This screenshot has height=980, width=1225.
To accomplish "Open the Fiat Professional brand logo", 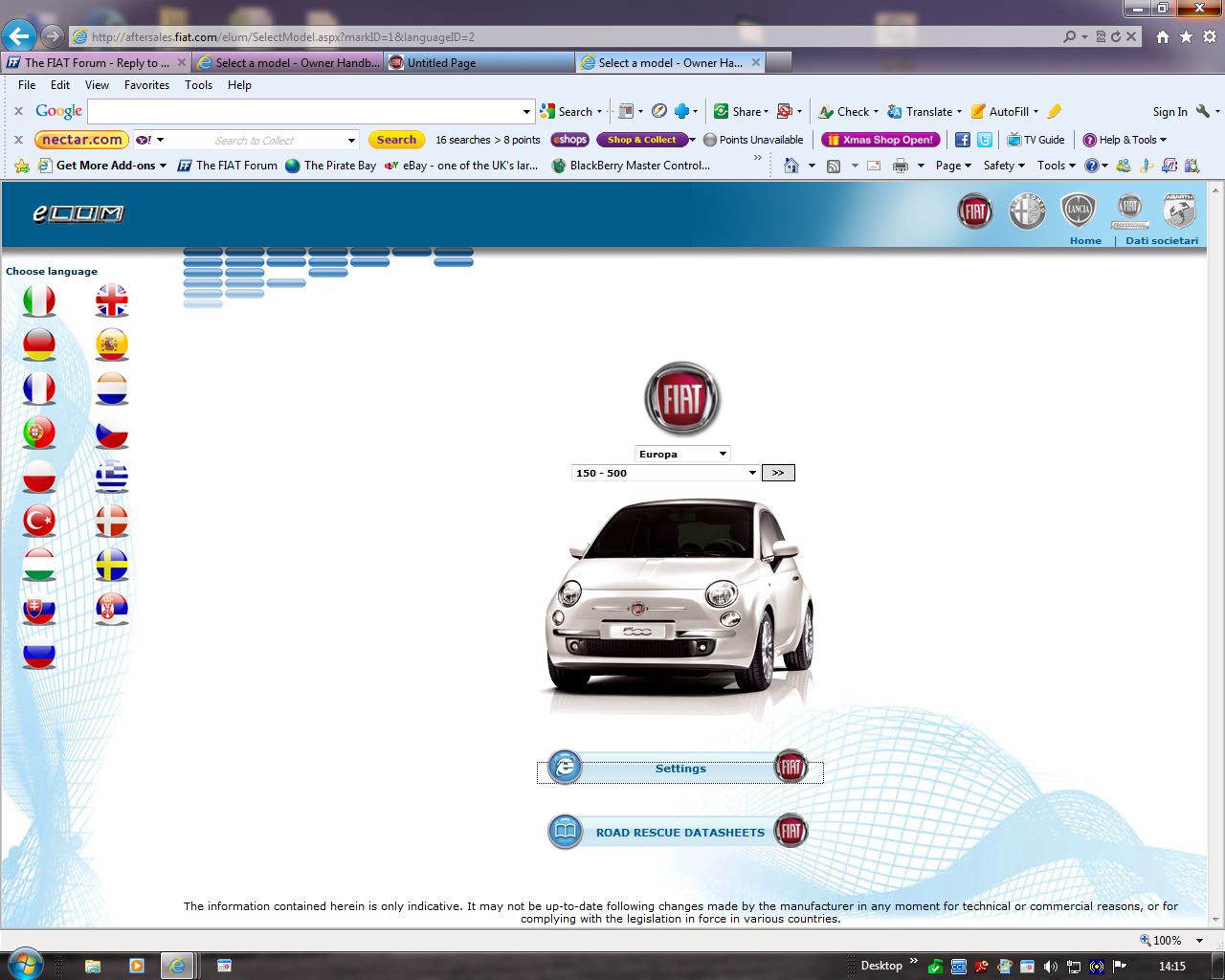I will (x=1129, y=211).
